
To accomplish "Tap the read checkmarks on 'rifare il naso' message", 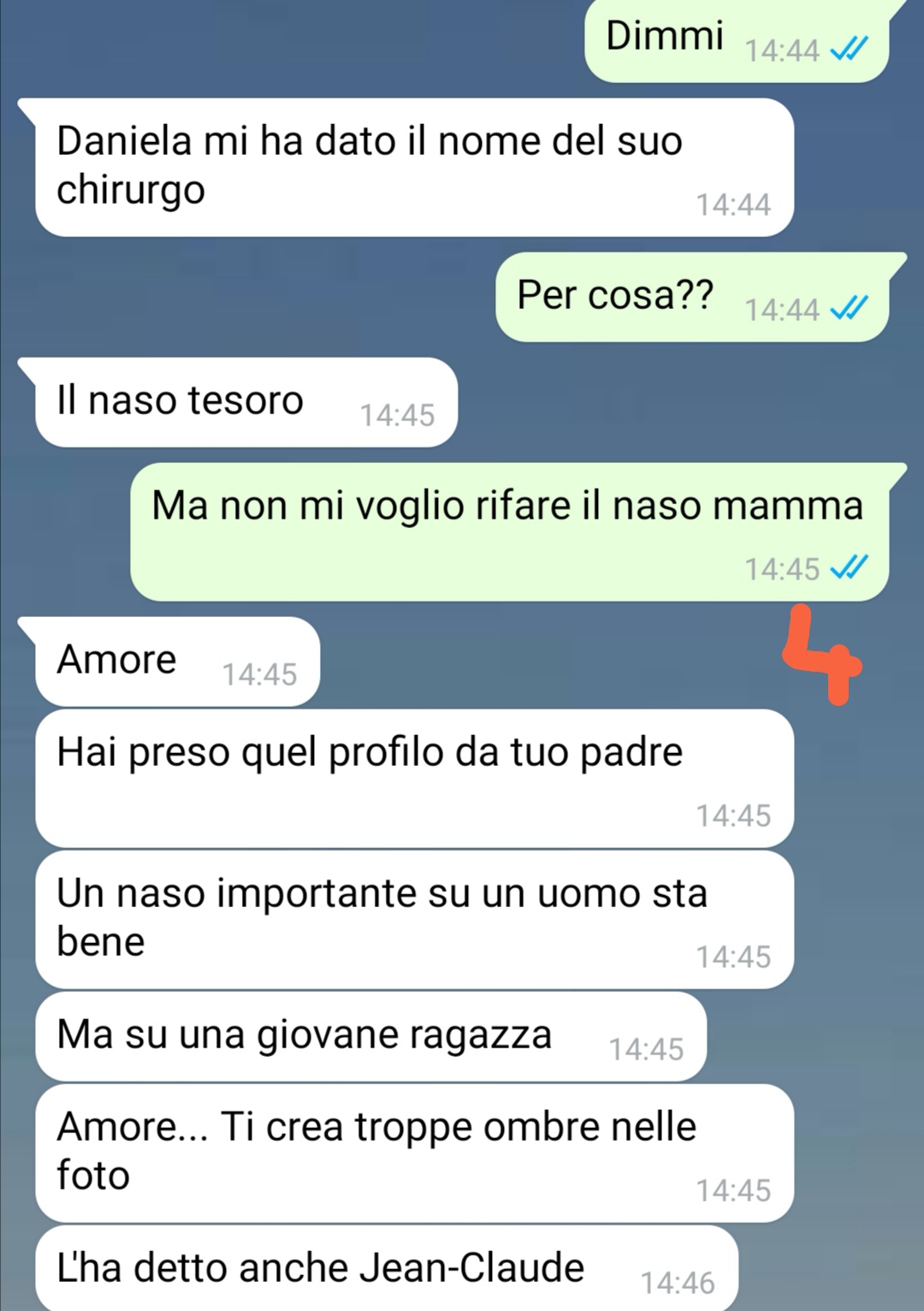I will click(x=850, y=567).
